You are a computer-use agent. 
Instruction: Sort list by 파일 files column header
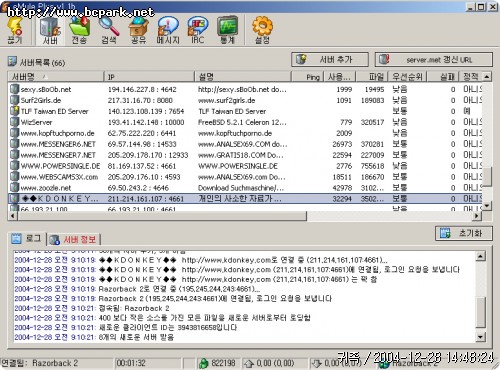[x=372, y=77]
